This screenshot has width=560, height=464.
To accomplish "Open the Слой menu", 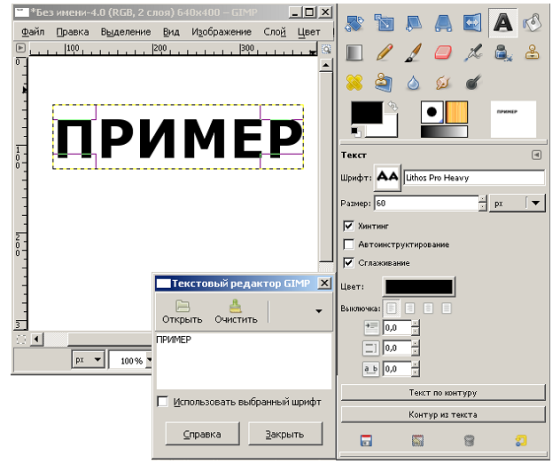I will click(x=274, y=32).
